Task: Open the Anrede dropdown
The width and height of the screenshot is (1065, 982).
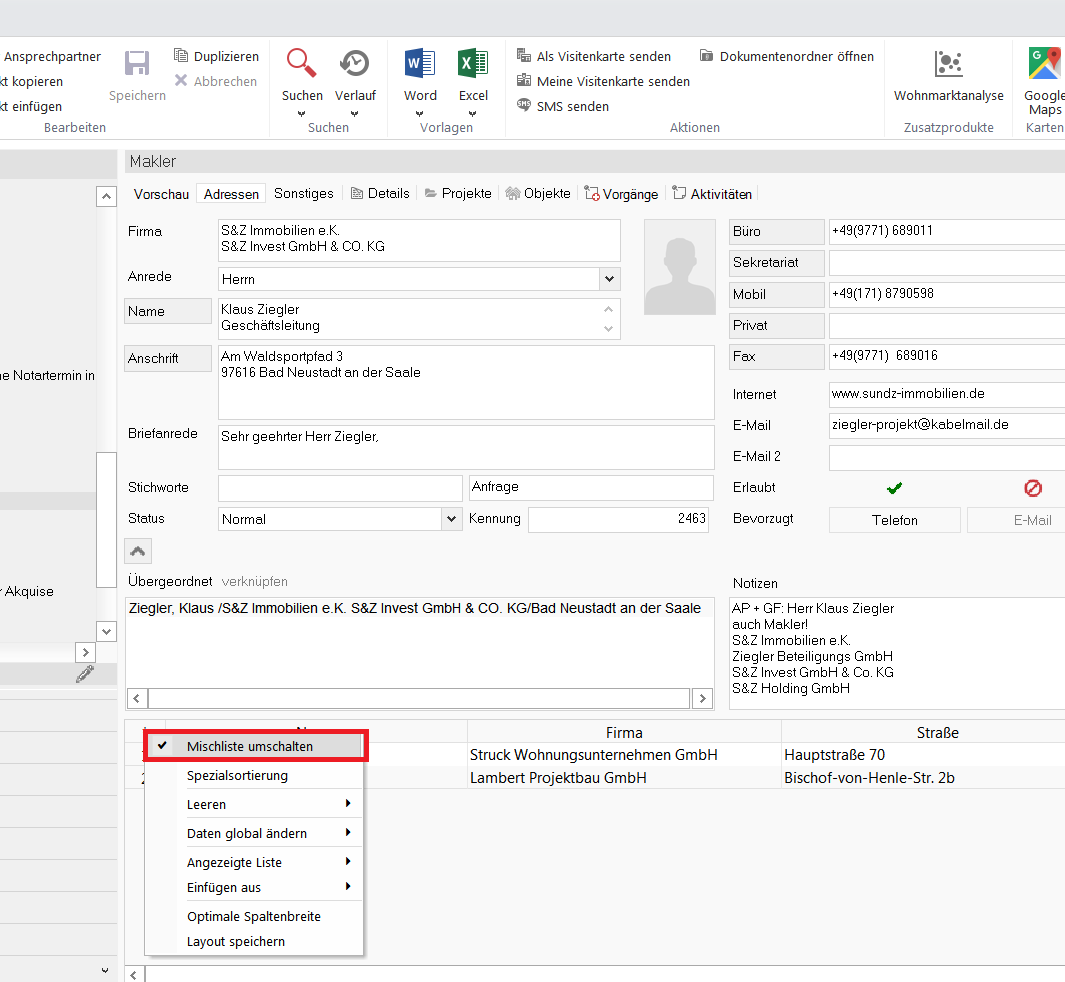Action: click(x=609, y=279)
